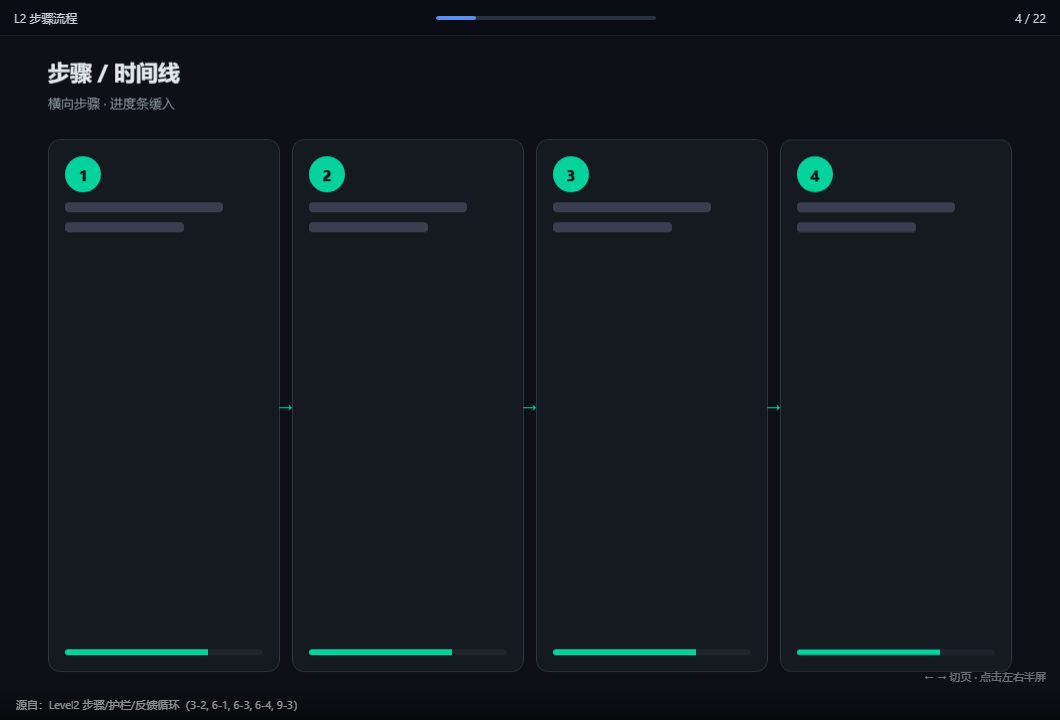
Task: Click the progress bar in step 3 card
Action: [x=652, y=652]
